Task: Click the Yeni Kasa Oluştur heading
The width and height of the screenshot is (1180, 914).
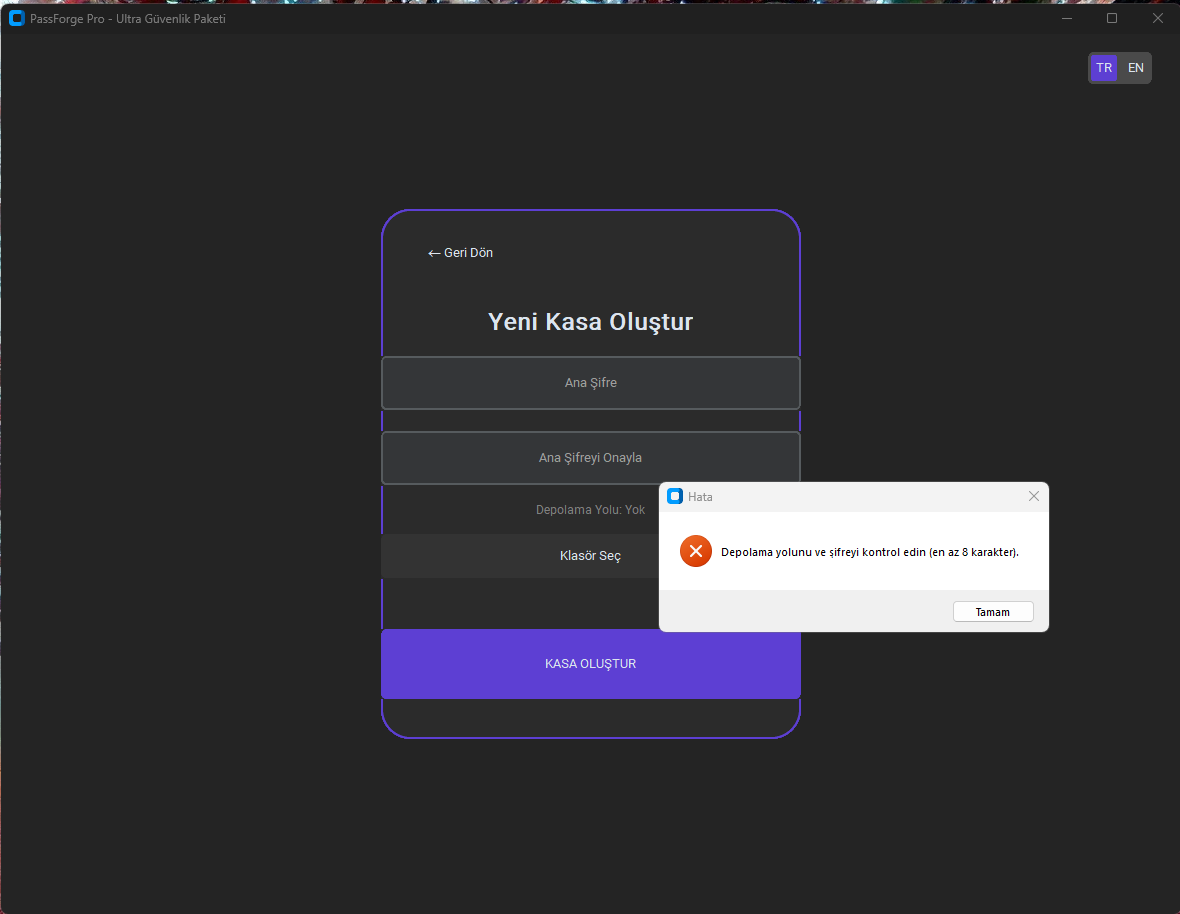Action: pos(590,322)
